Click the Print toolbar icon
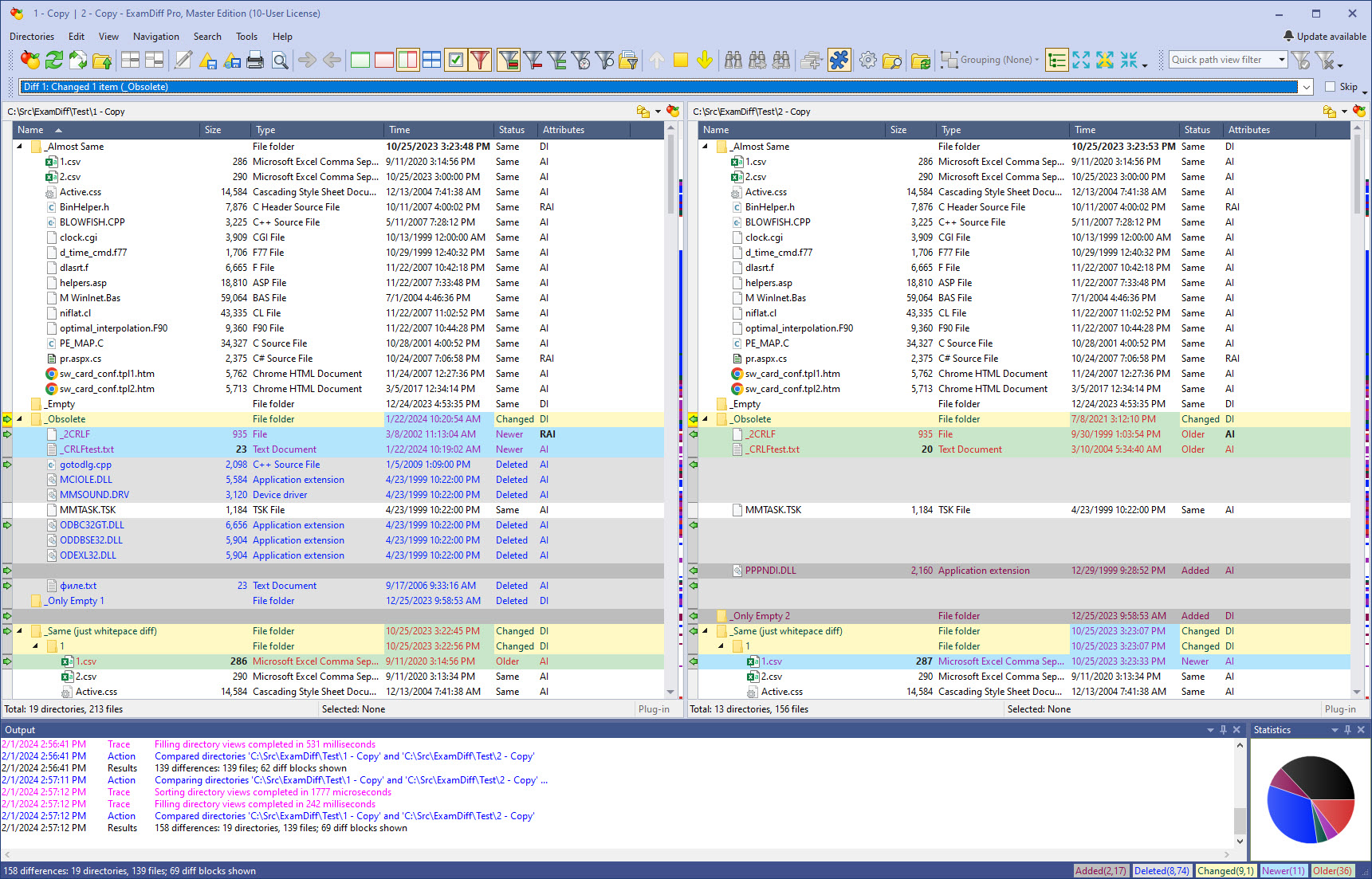 tap(255, 60)
